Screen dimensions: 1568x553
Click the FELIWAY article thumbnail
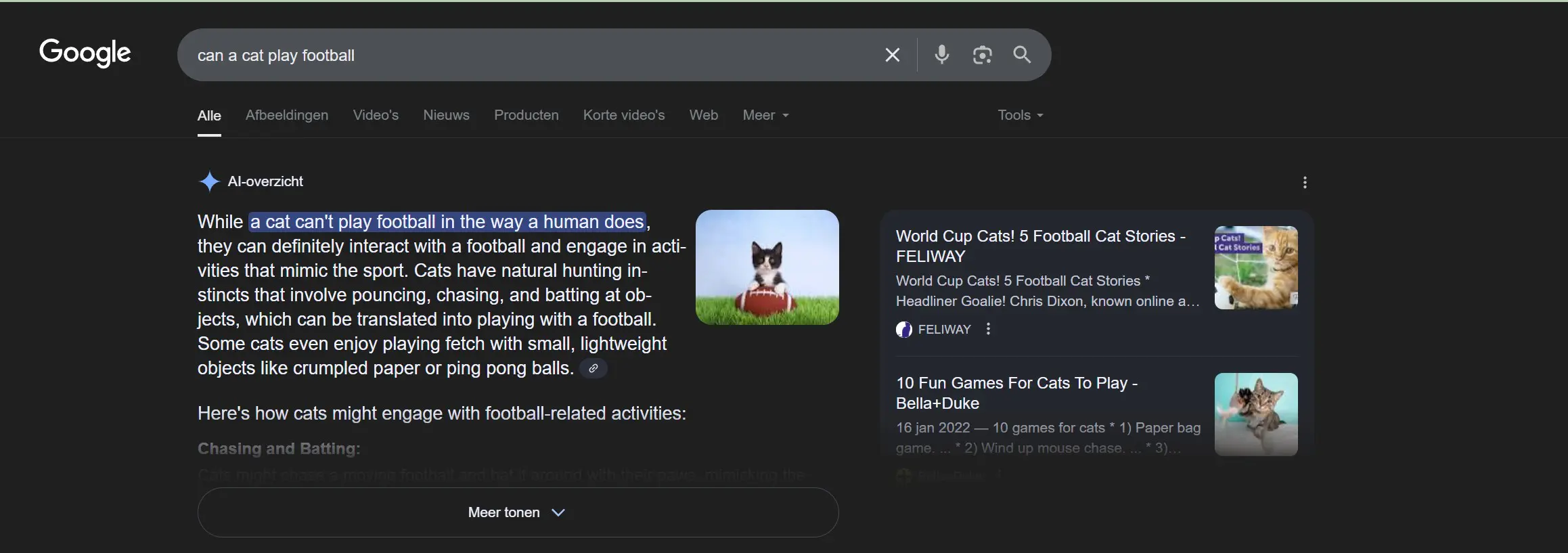click(1256, 268)
